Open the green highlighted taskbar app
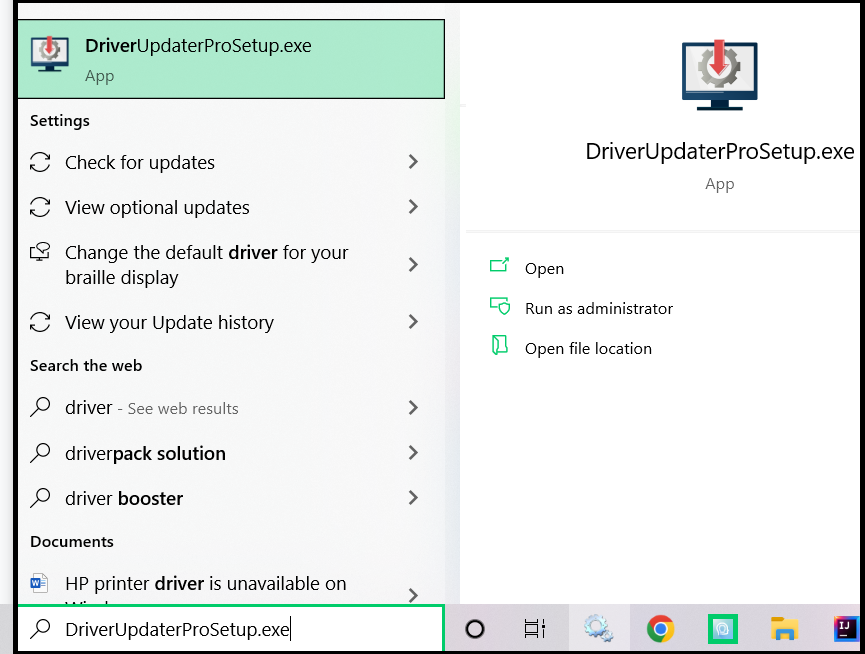865x654 pixels. tap(723, 629)
